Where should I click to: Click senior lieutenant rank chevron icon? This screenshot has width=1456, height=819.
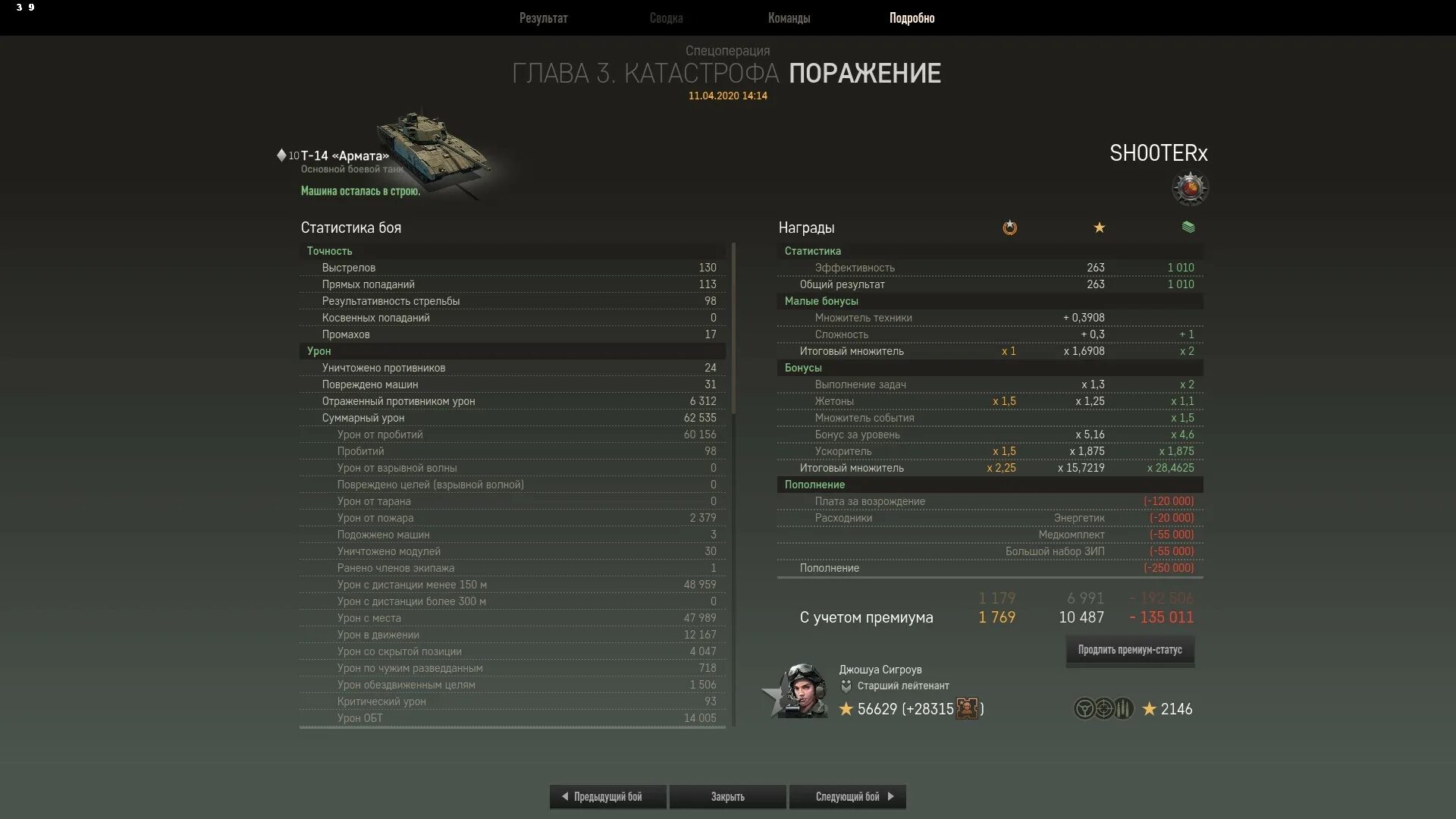coord(846,686)
